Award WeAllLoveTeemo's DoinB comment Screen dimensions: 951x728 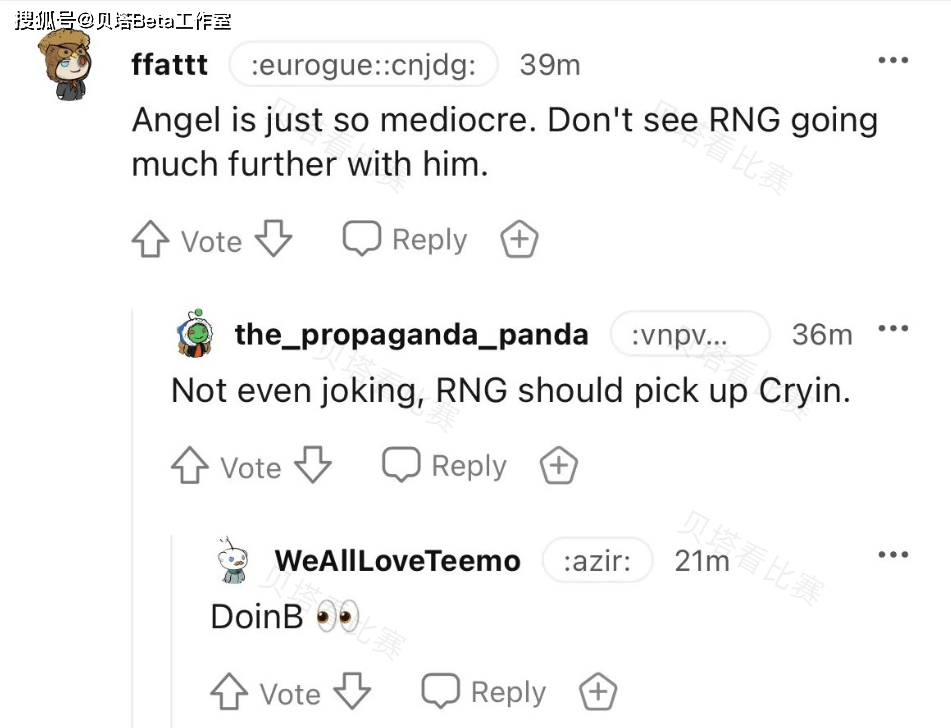(598, 692)
